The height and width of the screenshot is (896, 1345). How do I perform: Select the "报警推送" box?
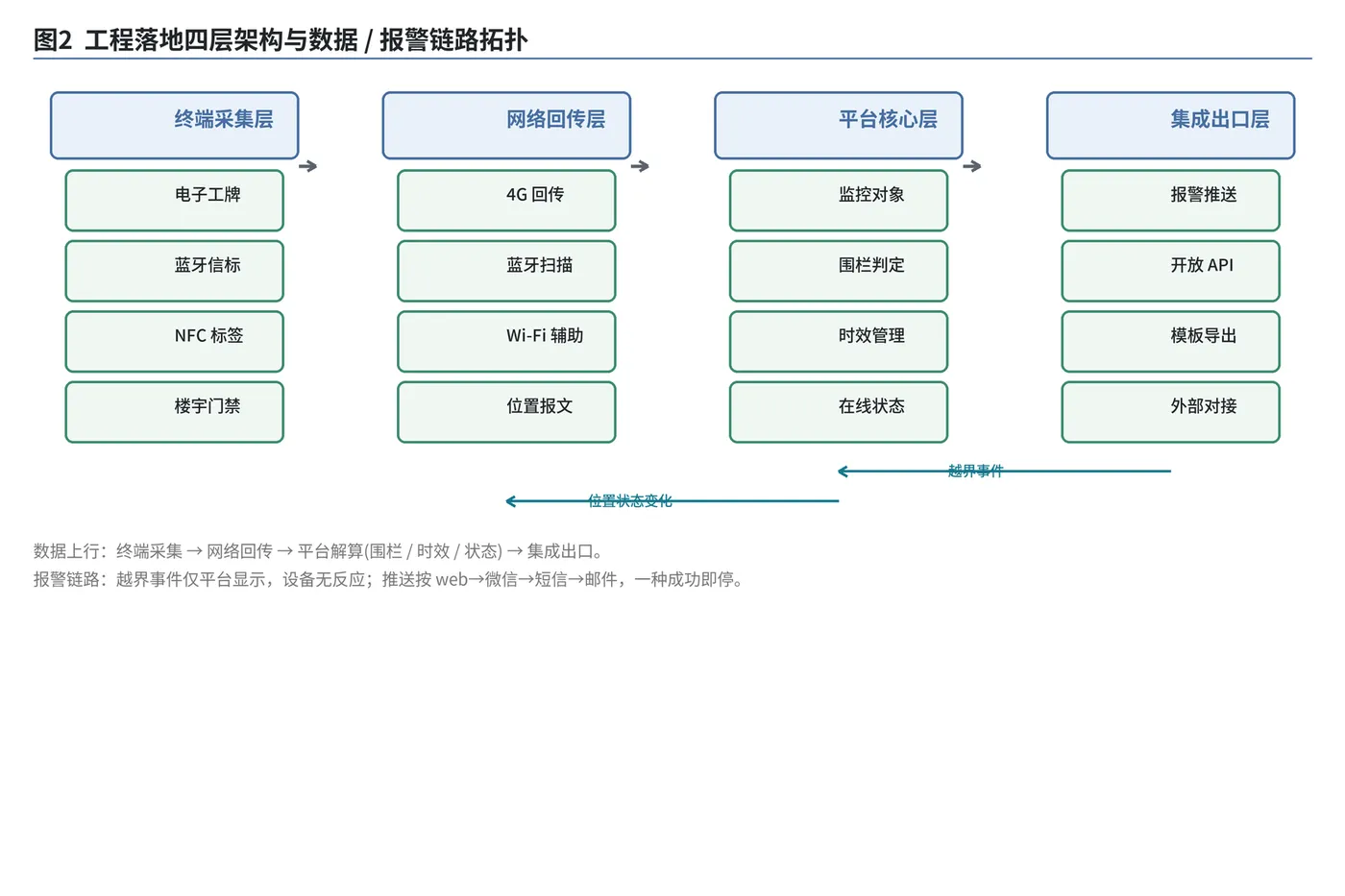click(1171, 201)
